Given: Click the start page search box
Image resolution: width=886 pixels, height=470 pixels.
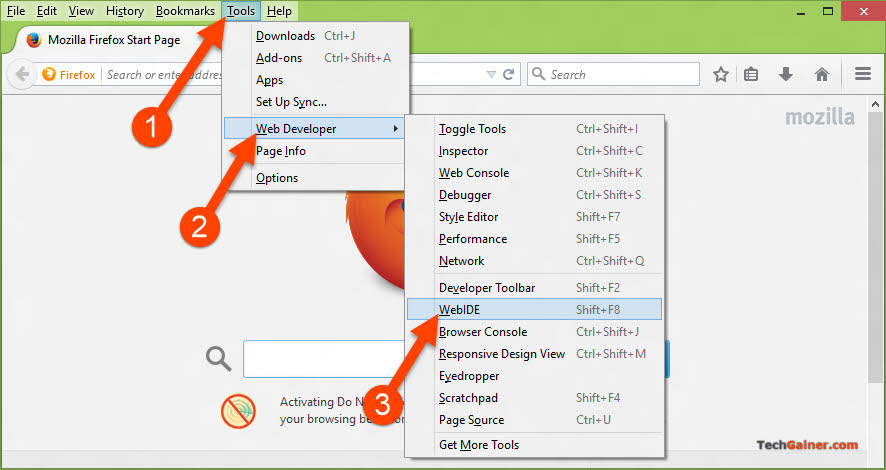Looking at the screenshot, I should 323,359.
